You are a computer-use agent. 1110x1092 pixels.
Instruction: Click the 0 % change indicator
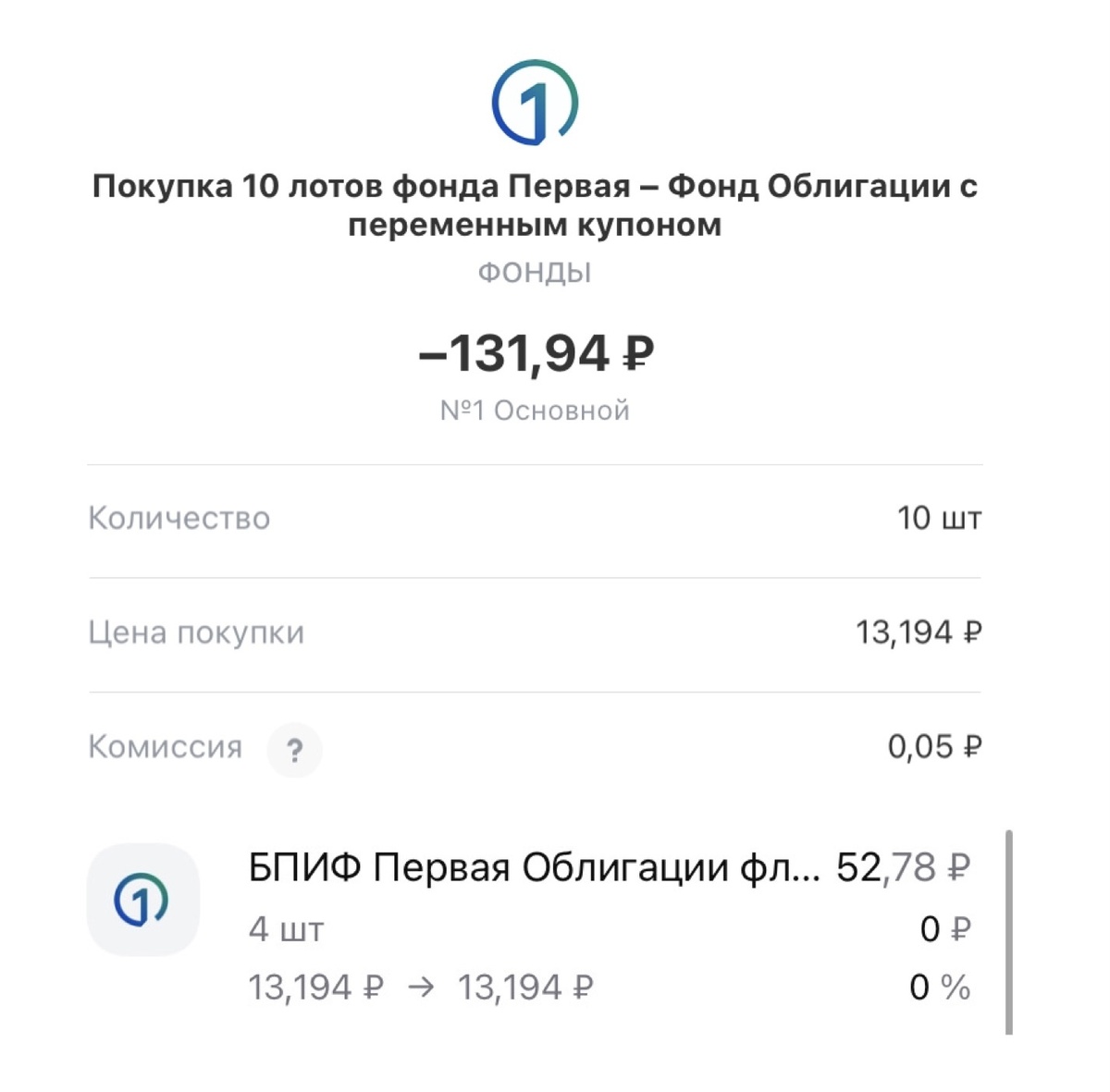(937, 986)
